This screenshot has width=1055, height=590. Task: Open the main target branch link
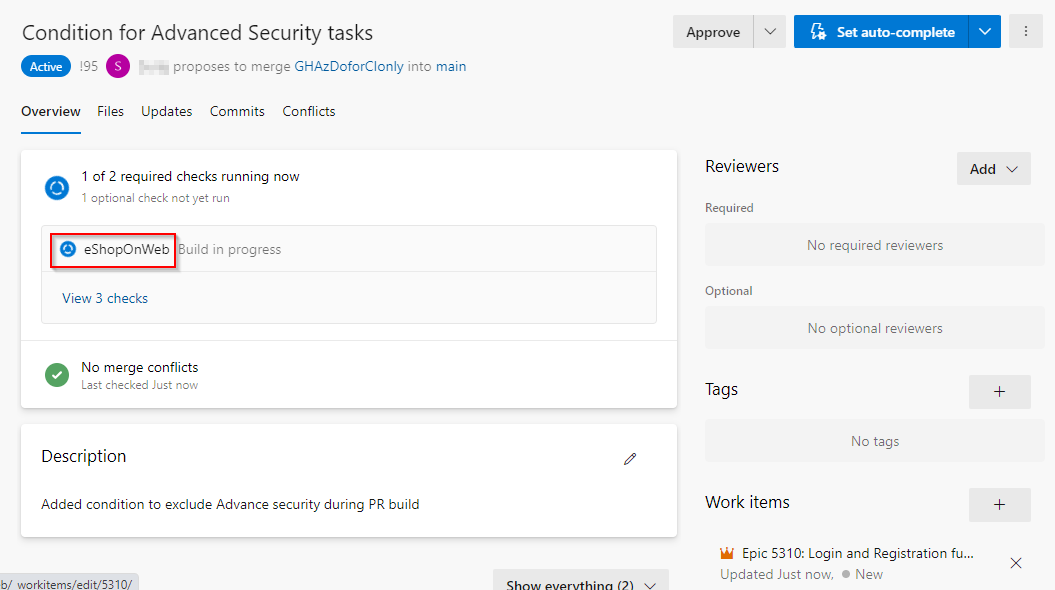451,66
